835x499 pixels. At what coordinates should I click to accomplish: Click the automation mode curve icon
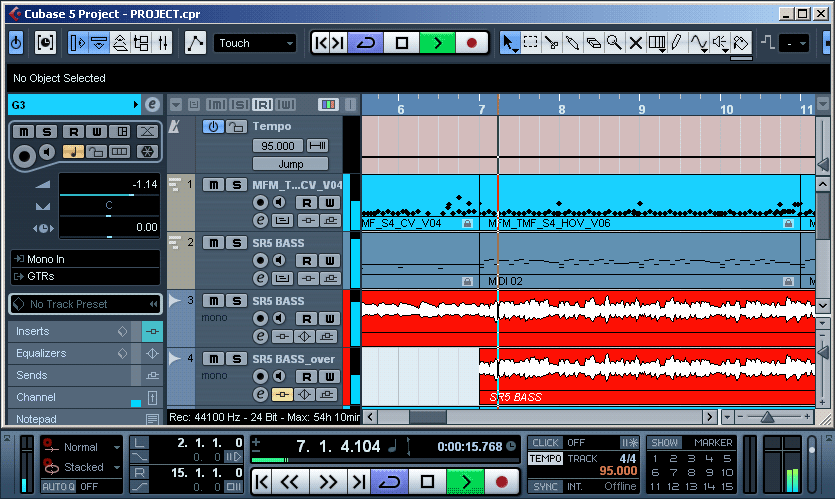point(195,43)
